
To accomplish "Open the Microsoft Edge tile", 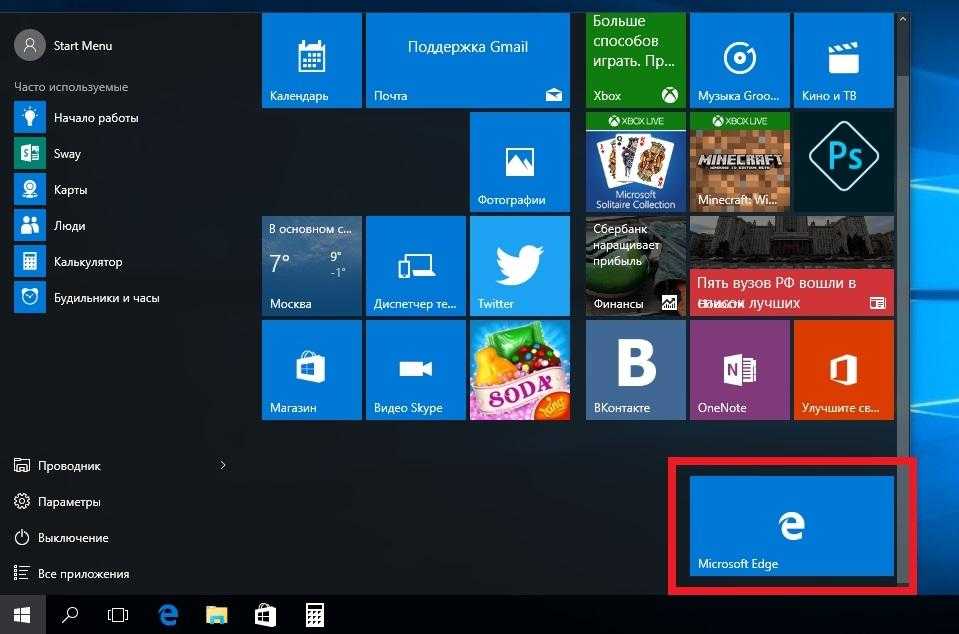I will point(792,526).
